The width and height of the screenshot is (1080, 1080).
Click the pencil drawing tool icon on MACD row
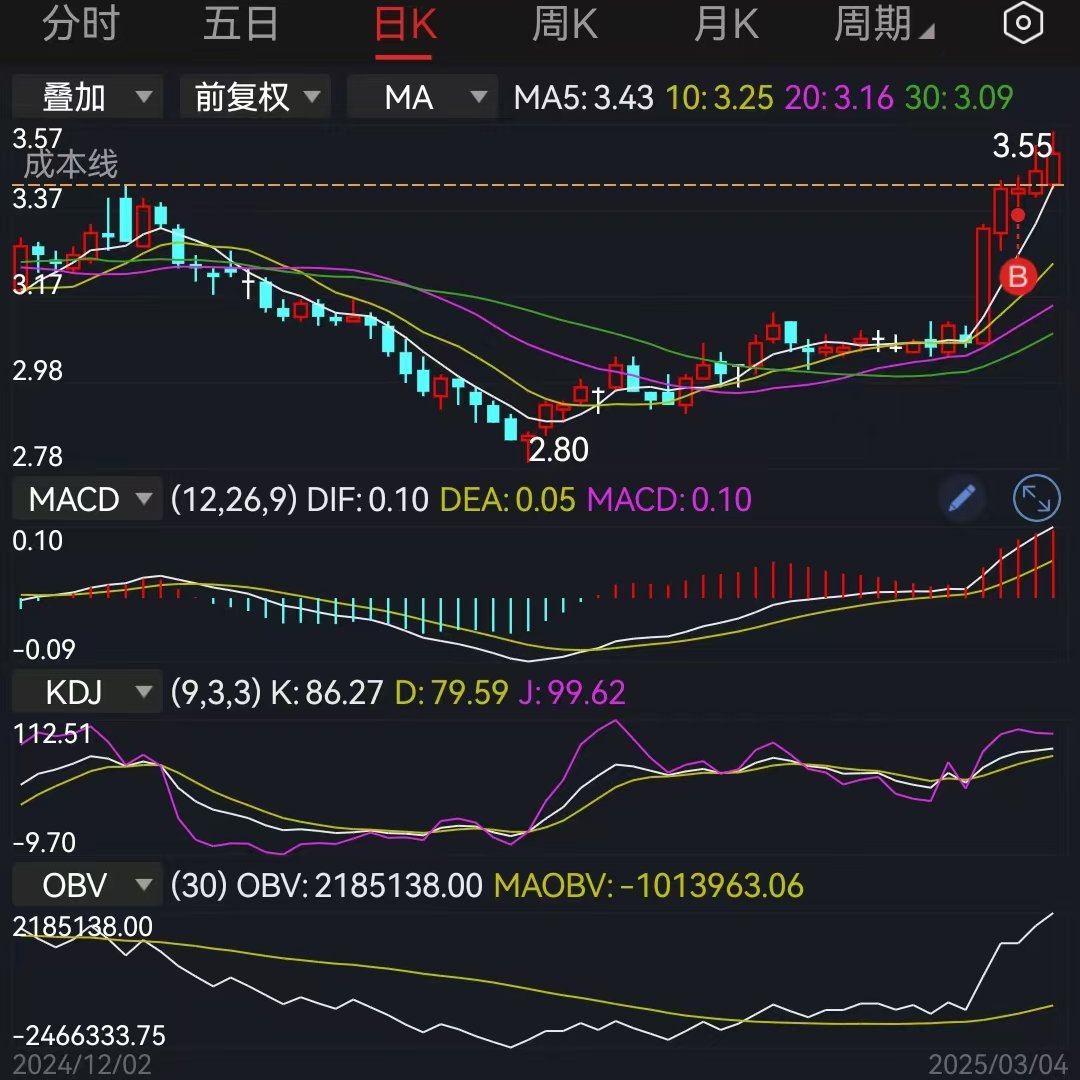(x=961, y=498)
